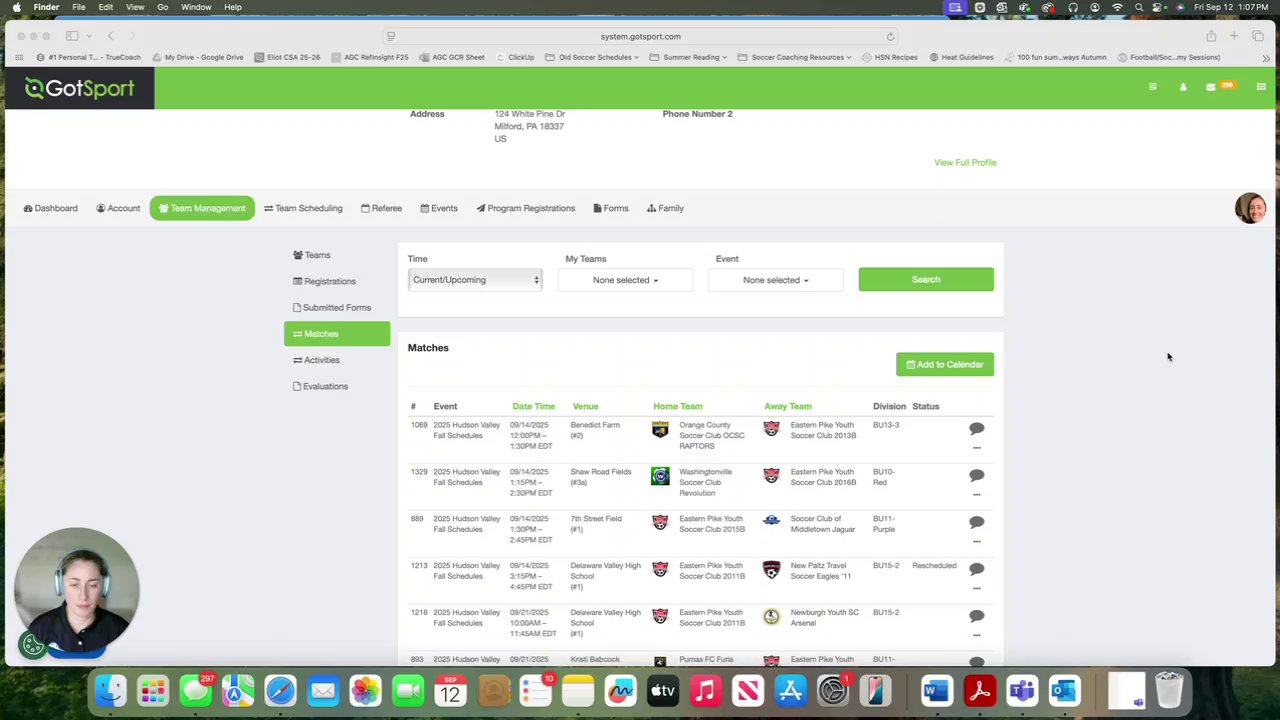1280x720 pixels.
Task: Open the Family tab
Action: coord(665,208)
